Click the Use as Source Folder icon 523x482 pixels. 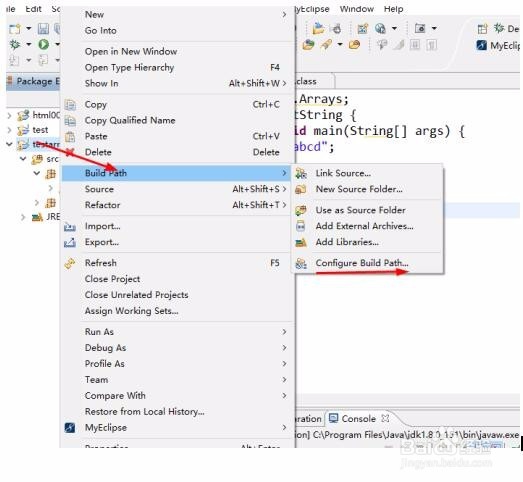coord(301,210)
